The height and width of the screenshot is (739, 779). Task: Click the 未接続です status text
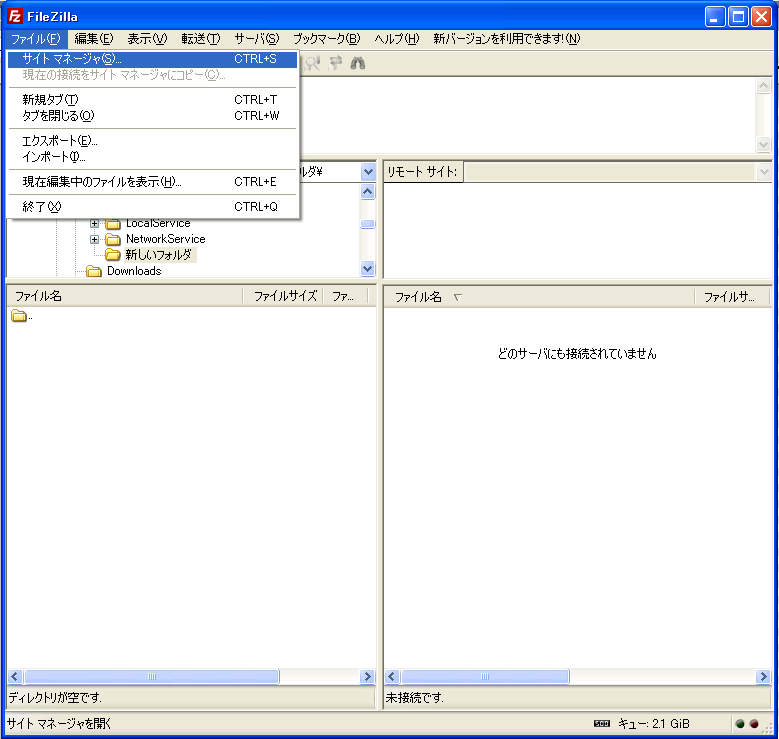pyautogui.click(x=414, y=698)
